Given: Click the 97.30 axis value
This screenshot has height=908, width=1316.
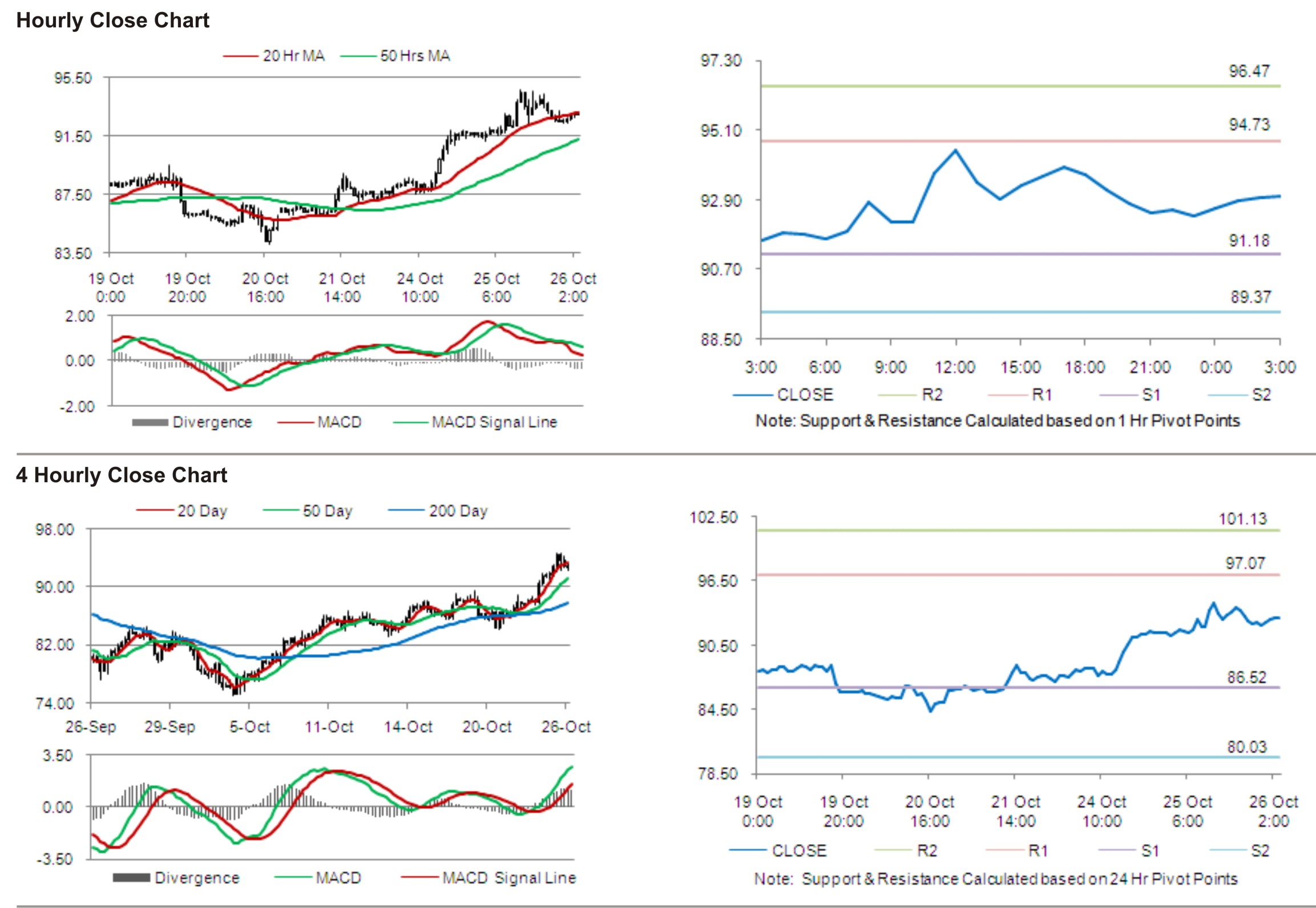Looking at the screenshot, I should pyautogui.click(x=721, y=60).
